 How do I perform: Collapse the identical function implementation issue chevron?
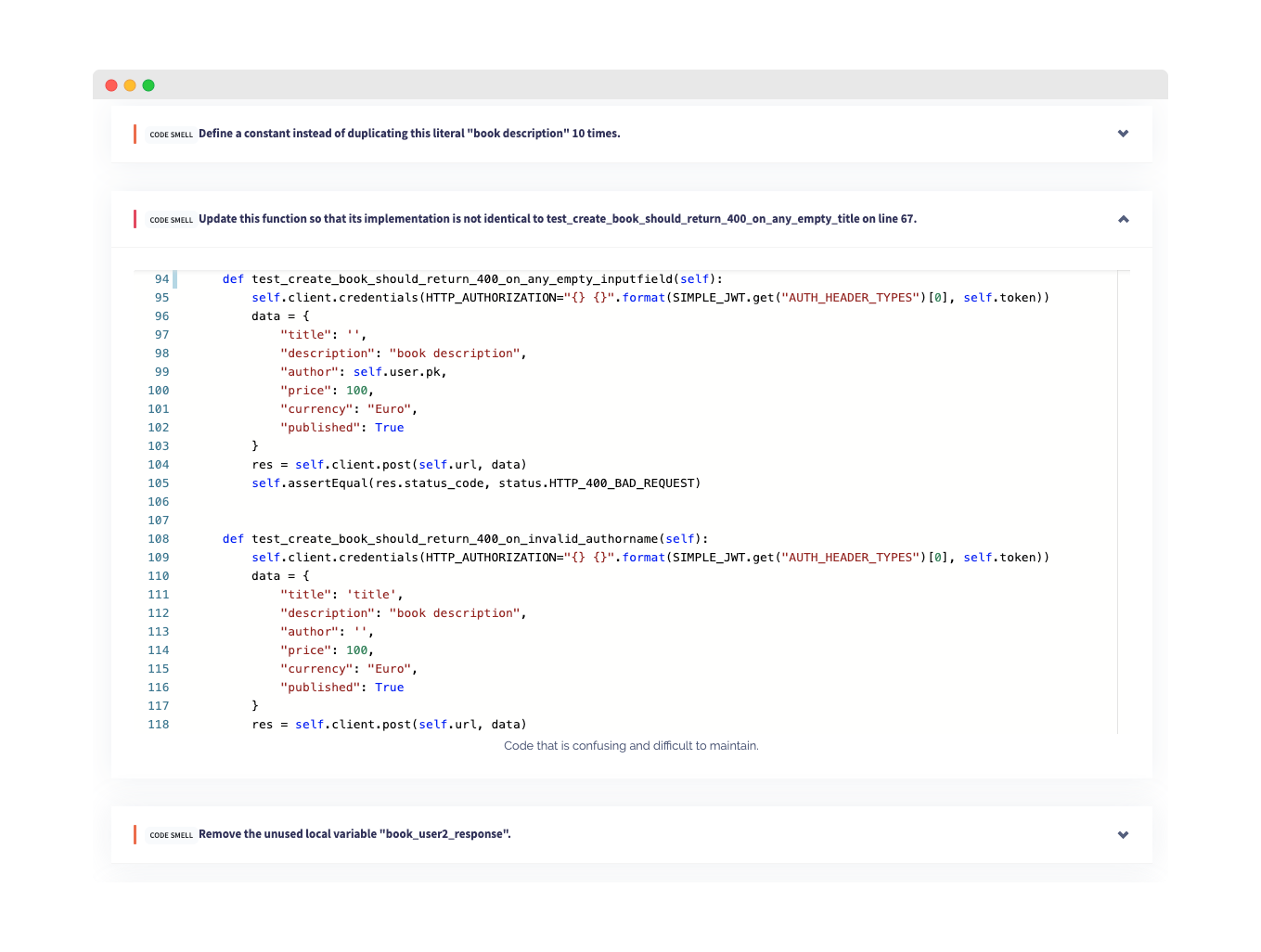tap(1123, 219)
